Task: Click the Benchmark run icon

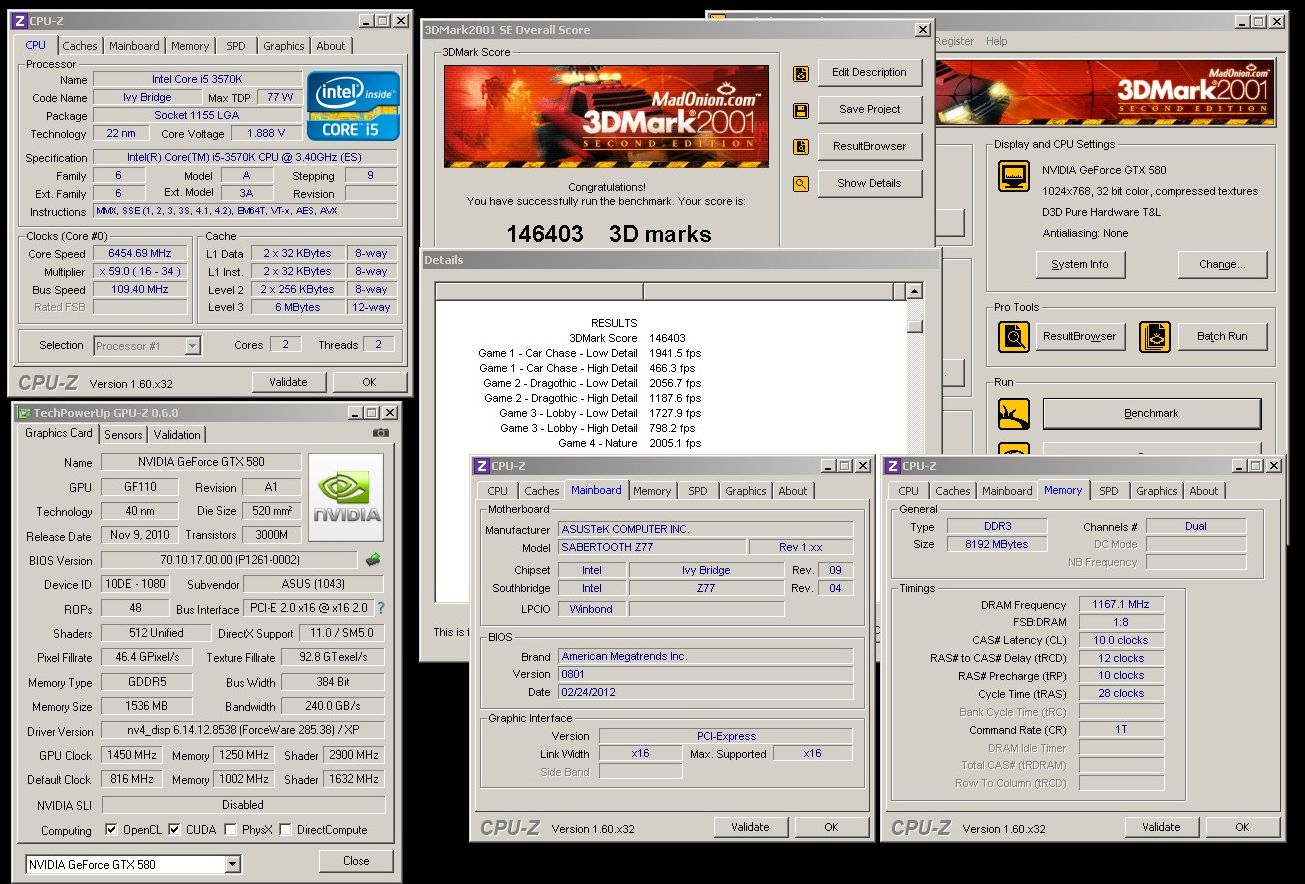Action: [1013, 413]
